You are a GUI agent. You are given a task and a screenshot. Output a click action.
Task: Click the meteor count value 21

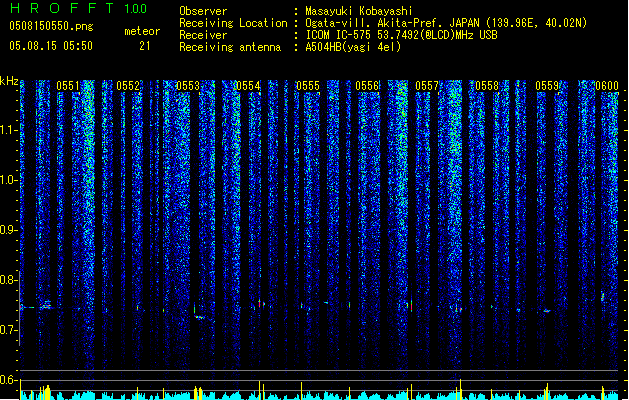pos(144,46)
